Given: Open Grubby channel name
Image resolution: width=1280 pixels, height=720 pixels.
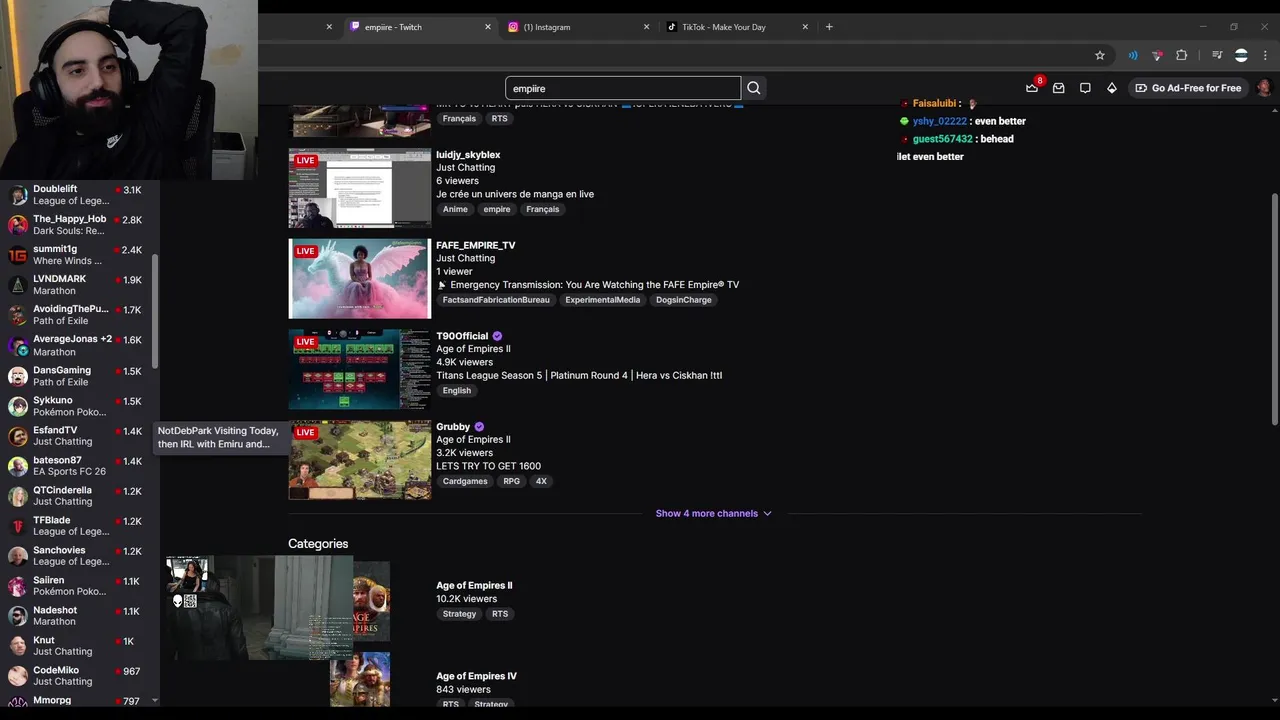Looking at the screenshot, I should [x=453, y=427].
